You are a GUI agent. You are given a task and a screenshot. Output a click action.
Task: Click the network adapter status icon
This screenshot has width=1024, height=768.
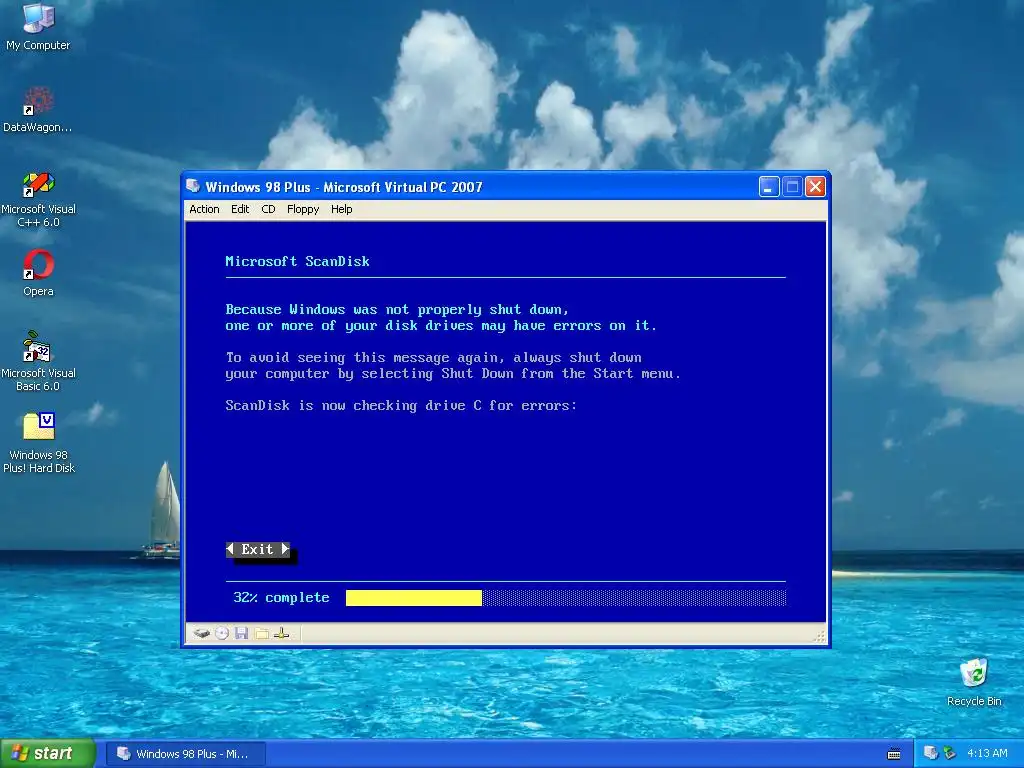pos(281,633)
